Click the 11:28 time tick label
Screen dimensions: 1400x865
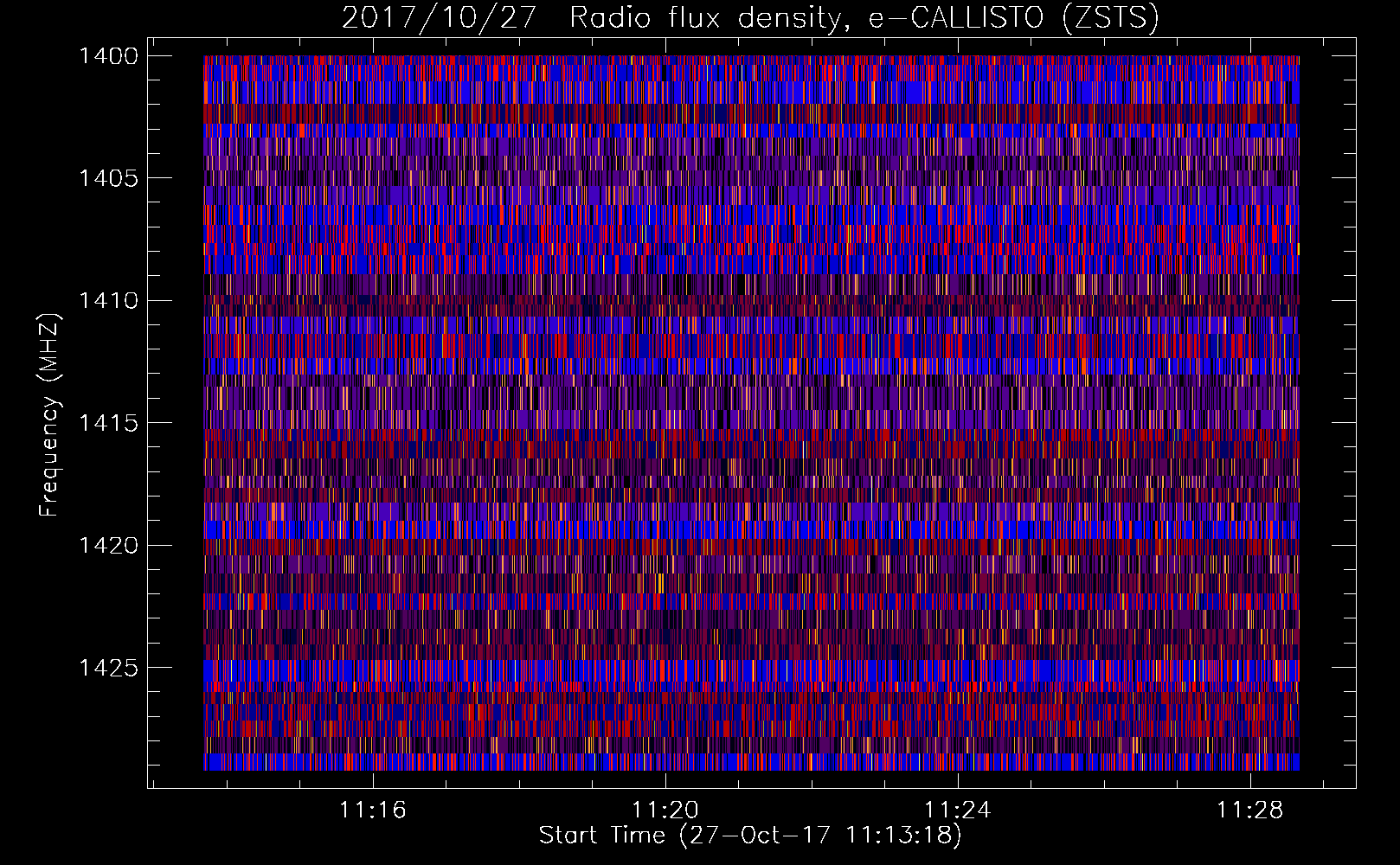(1250, 811)
